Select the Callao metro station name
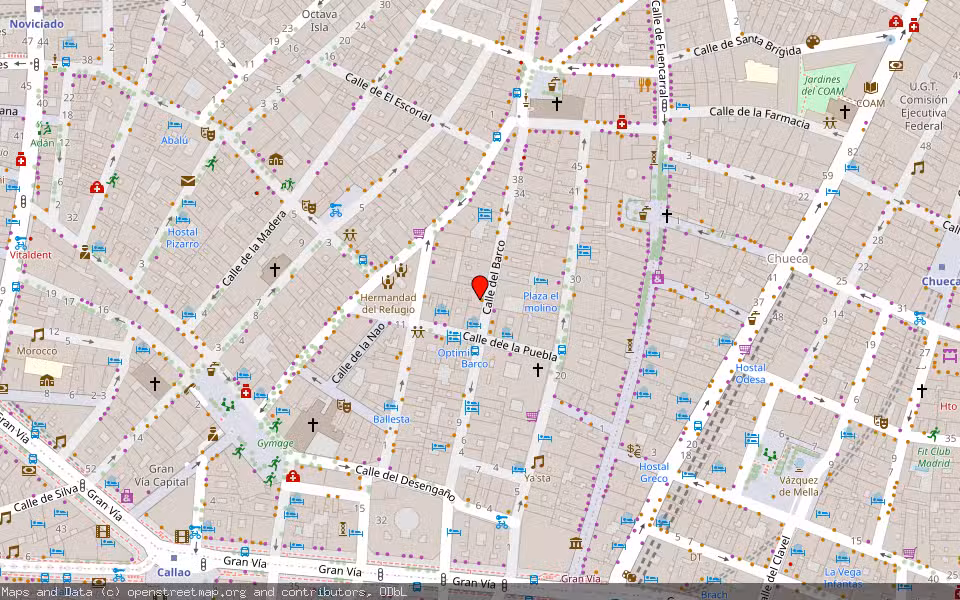 (x=174, y=572)
